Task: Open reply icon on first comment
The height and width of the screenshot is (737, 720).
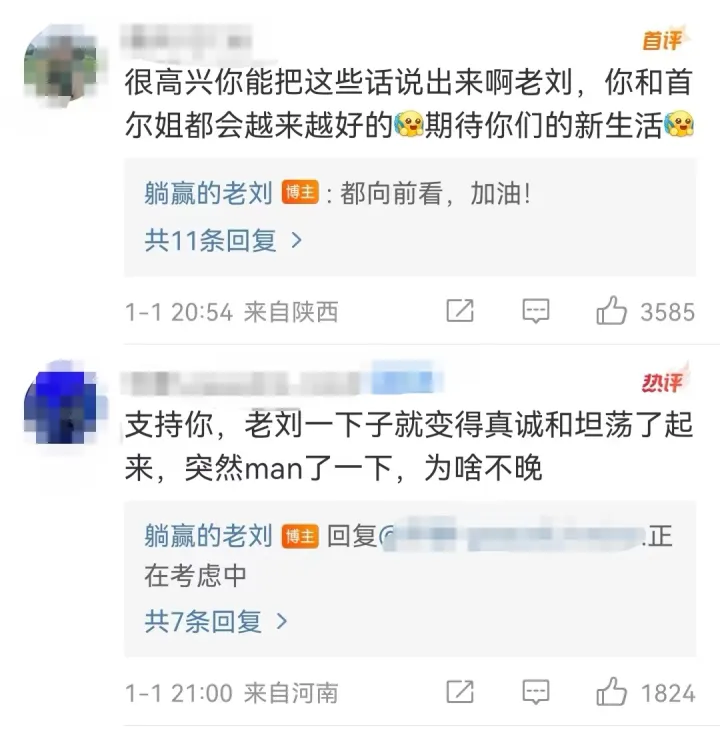Action: pyautogui.click(x=536, y=311)
